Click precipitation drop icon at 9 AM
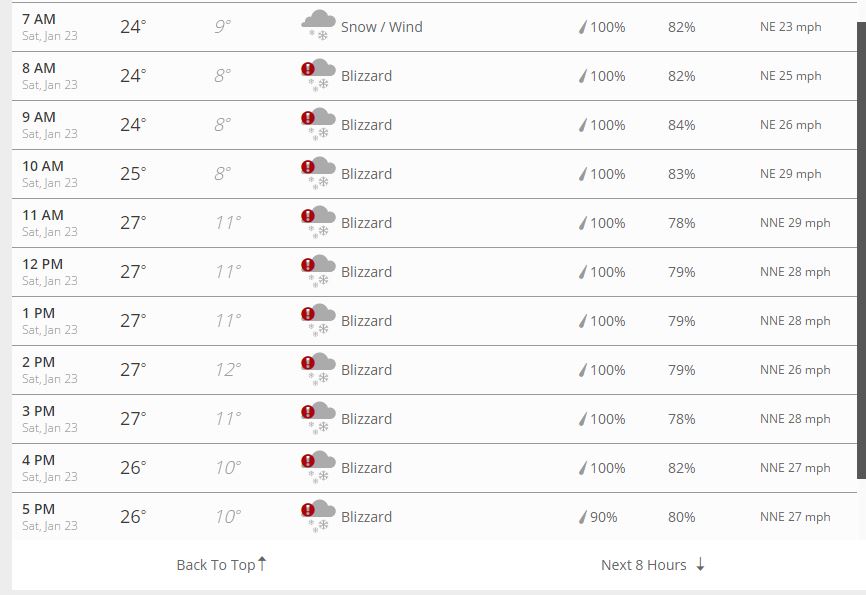The height and width of the screenshot is (595, 866). click(x=583, y=125)
